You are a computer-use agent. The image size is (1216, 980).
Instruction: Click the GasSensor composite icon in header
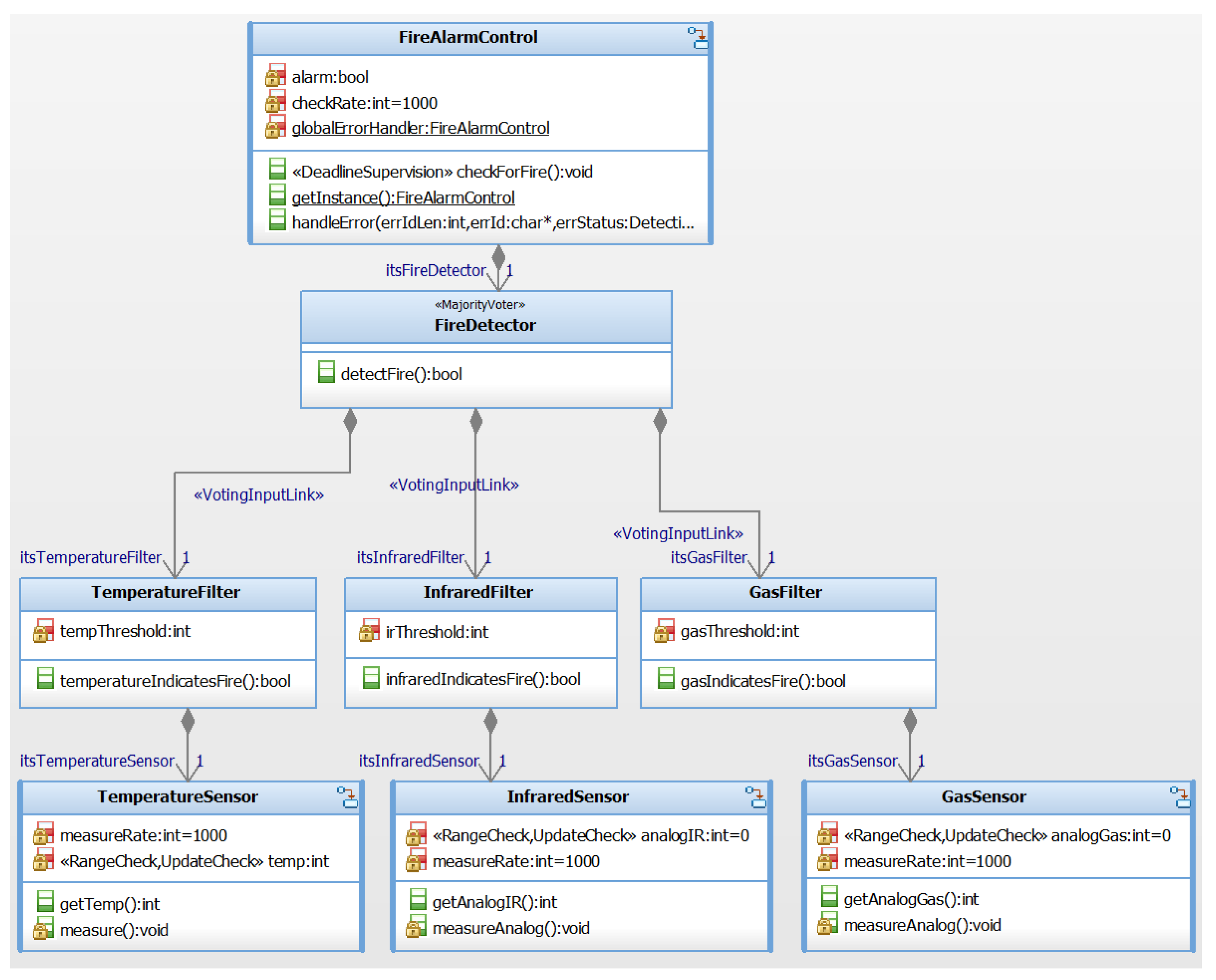pos(1180,797)
